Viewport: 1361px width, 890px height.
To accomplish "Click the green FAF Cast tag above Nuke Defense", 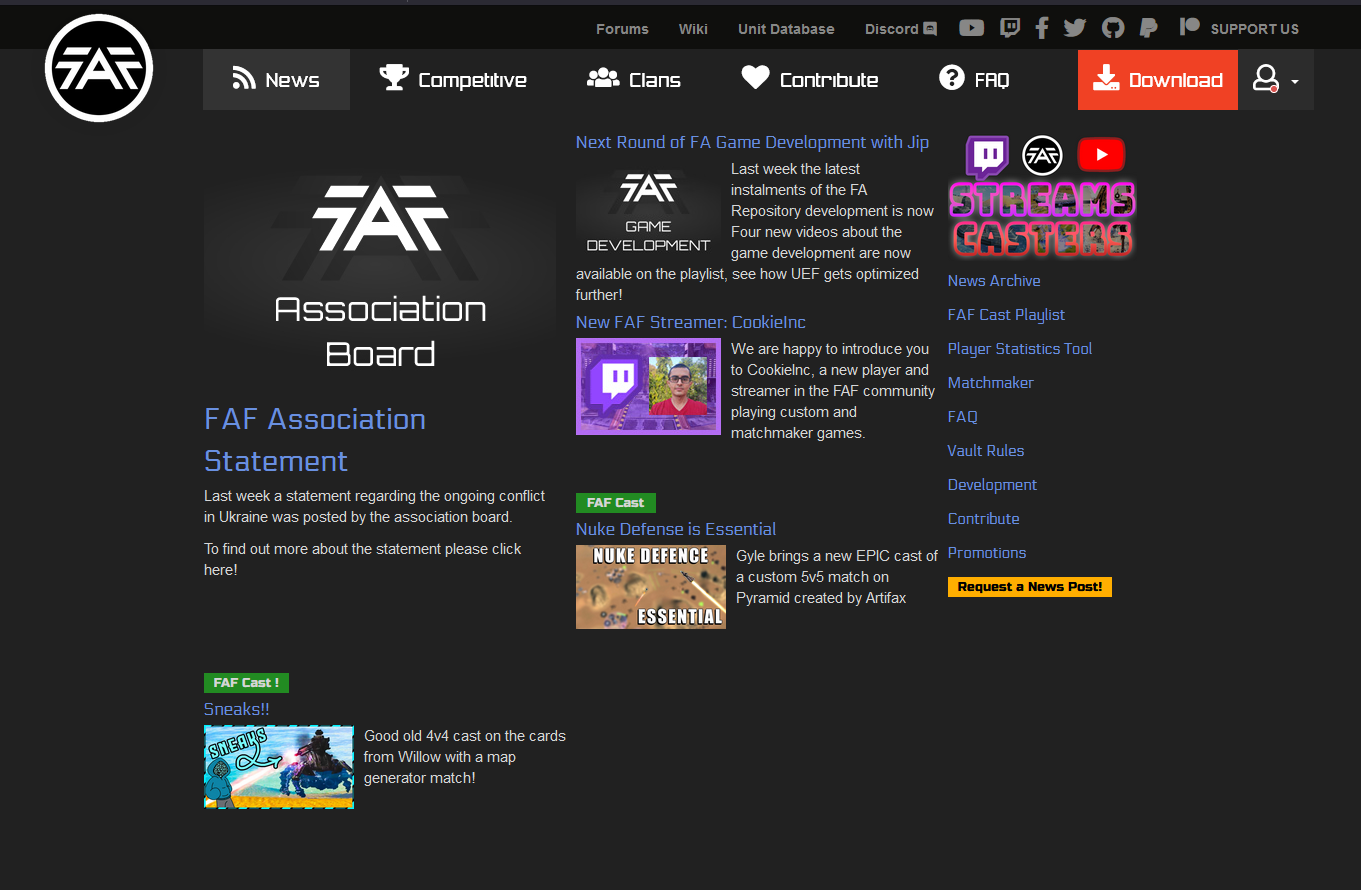I will point(616,503).
